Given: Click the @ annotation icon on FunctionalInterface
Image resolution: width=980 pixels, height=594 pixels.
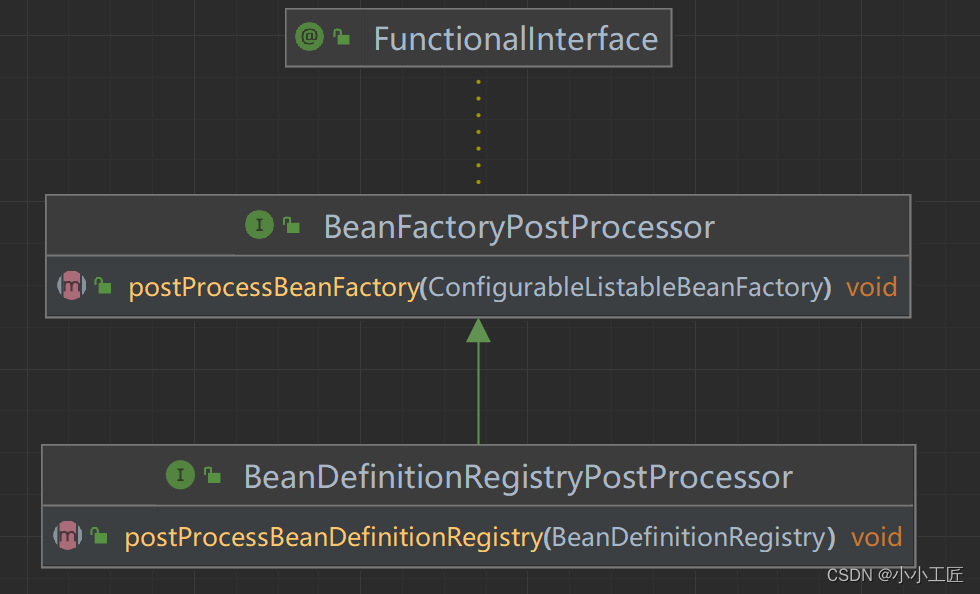Looking at the screenshot, I should [x=310, y=37].
